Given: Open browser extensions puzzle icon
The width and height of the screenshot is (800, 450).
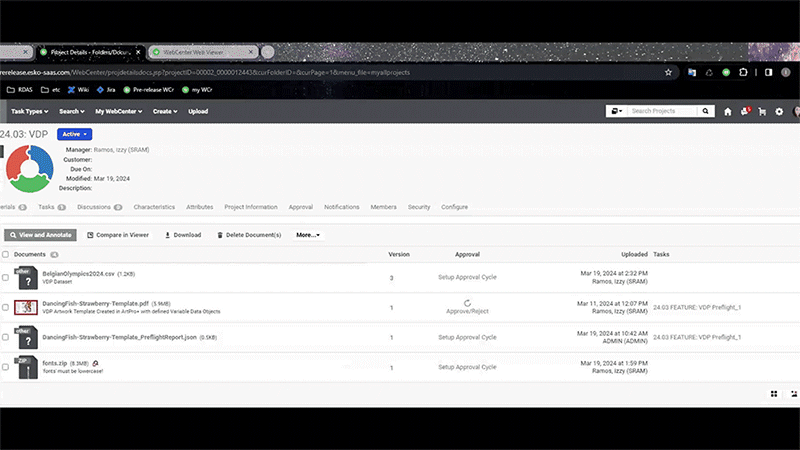Looking at the screenshot, I should pyautogui.click(x=745, y=72).
